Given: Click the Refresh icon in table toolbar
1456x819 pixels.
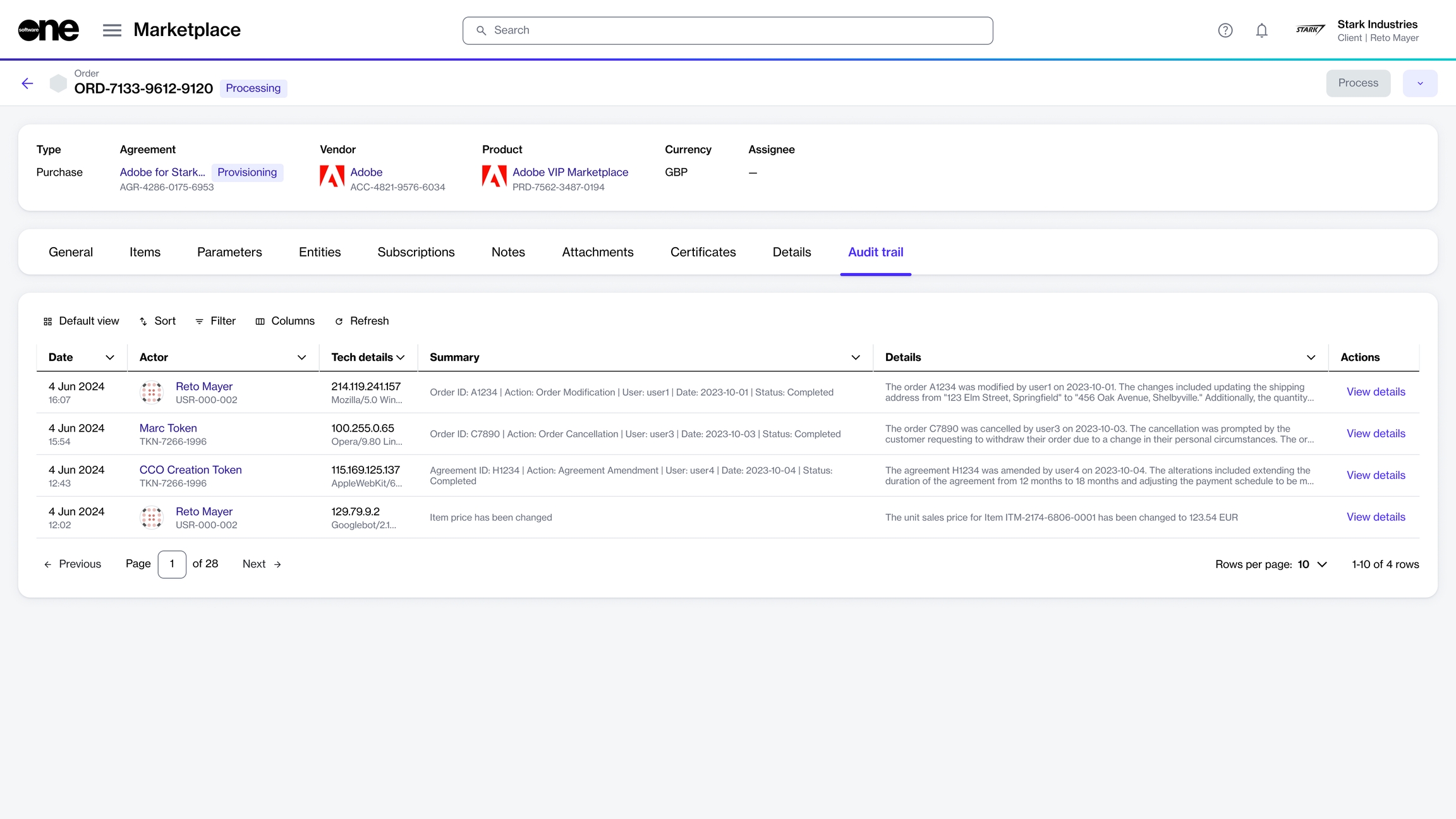Looking at the screenshot, I should [x=339, y=322].
